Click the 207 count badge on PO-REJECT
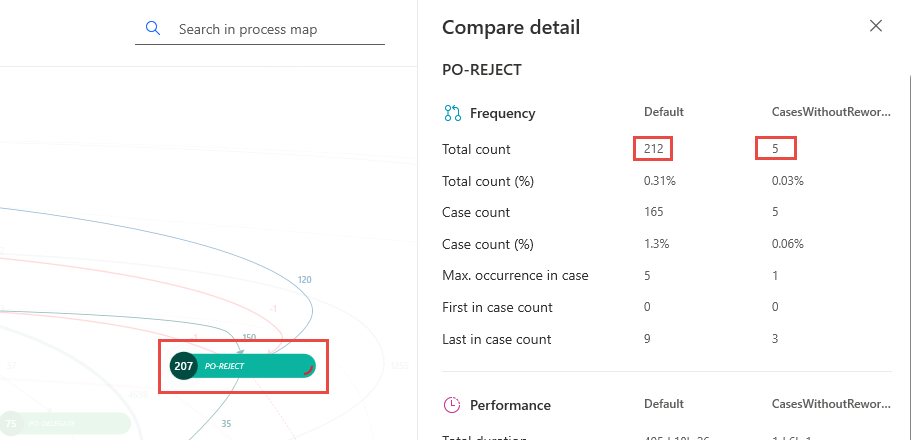The width and height of the screenshot is (911, 440). tap(183, 366)
